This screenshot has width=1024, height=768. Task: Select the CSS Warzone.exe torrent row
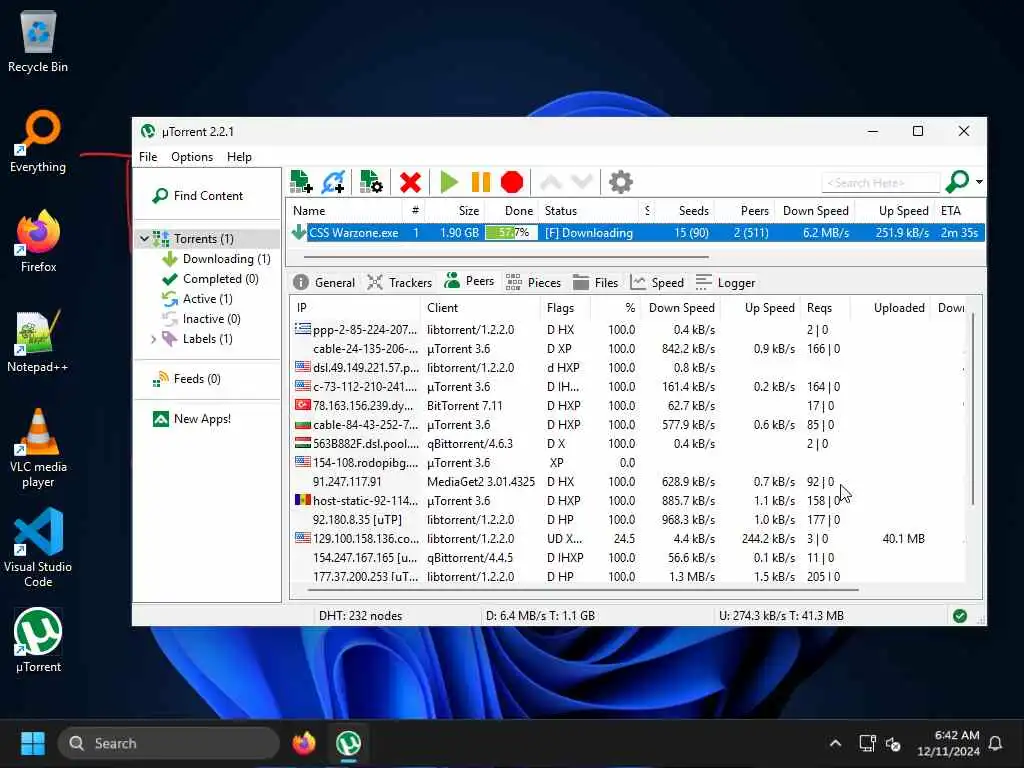[635, 233]
